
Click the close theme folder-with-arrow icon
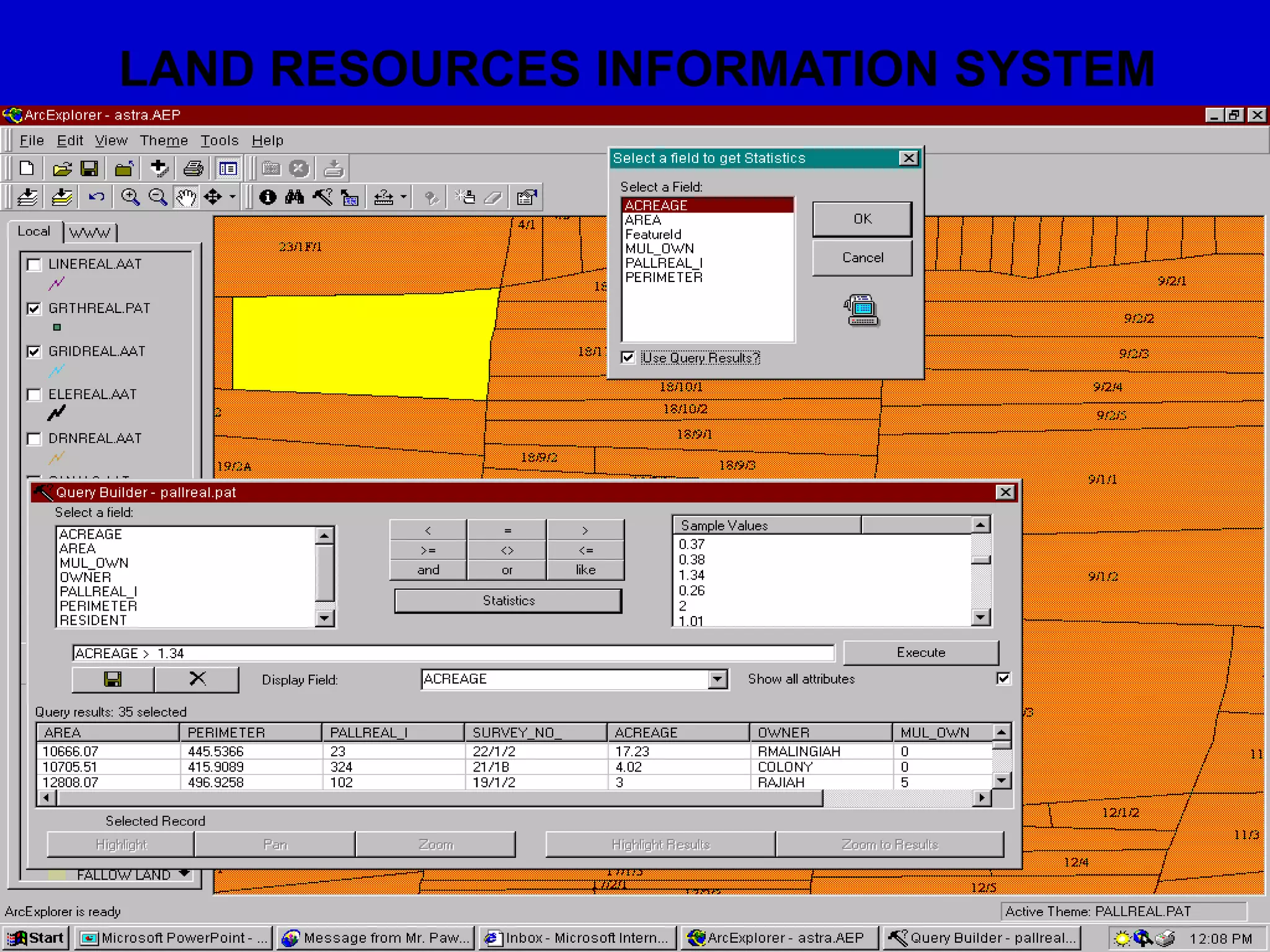tap(124, 169)
